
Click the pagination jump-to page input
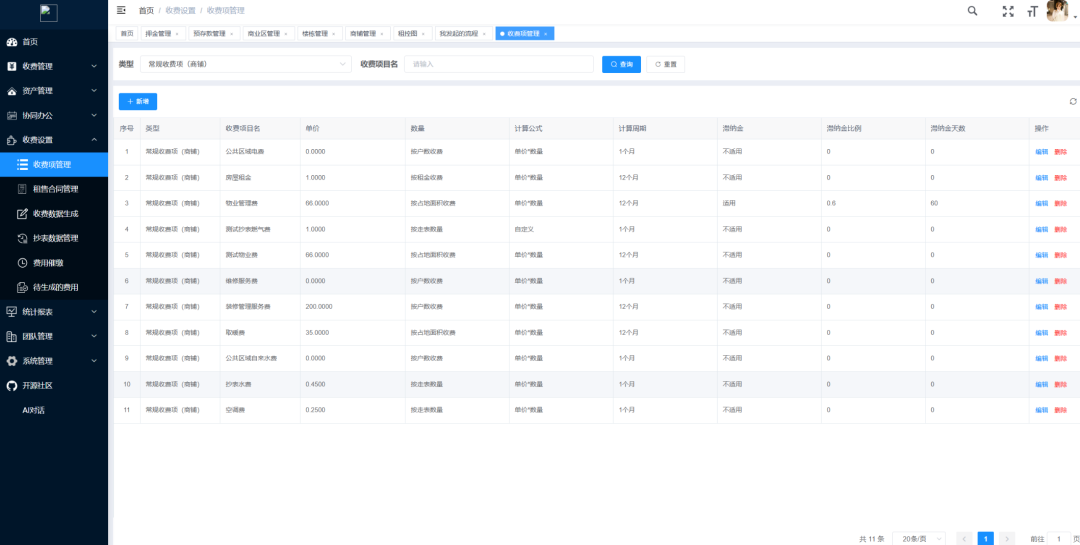1059,539
